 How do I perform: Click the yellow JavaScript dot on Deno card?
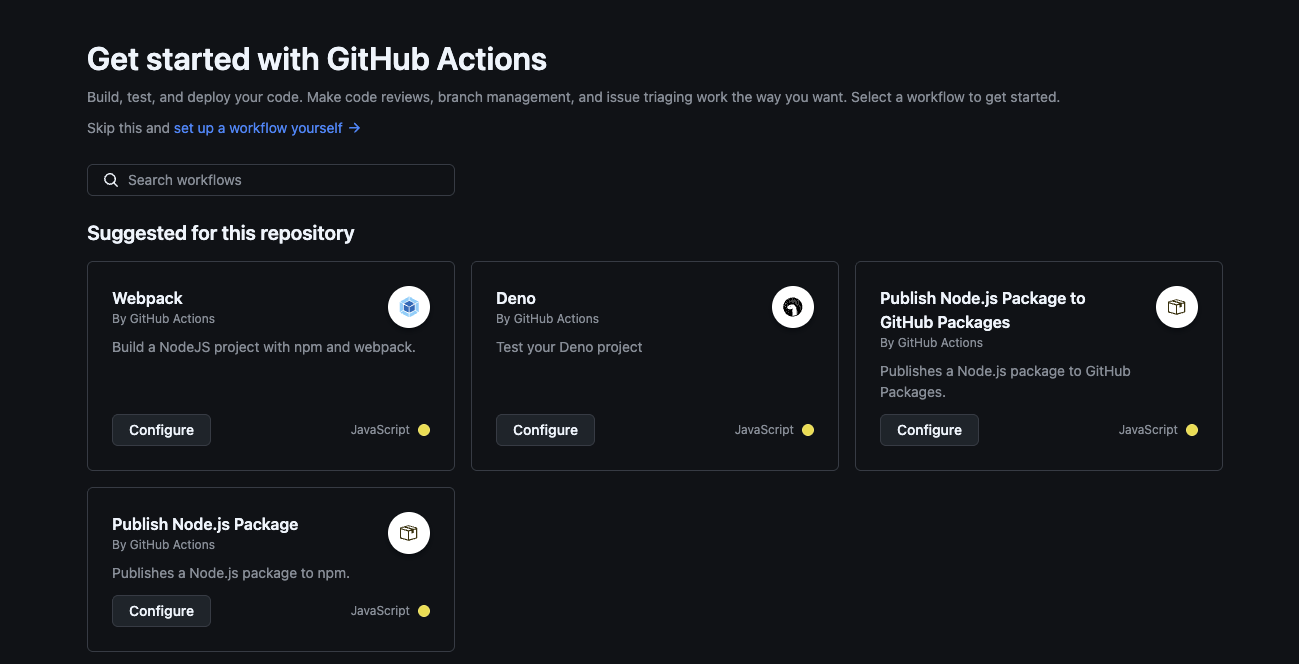(808, 430)
